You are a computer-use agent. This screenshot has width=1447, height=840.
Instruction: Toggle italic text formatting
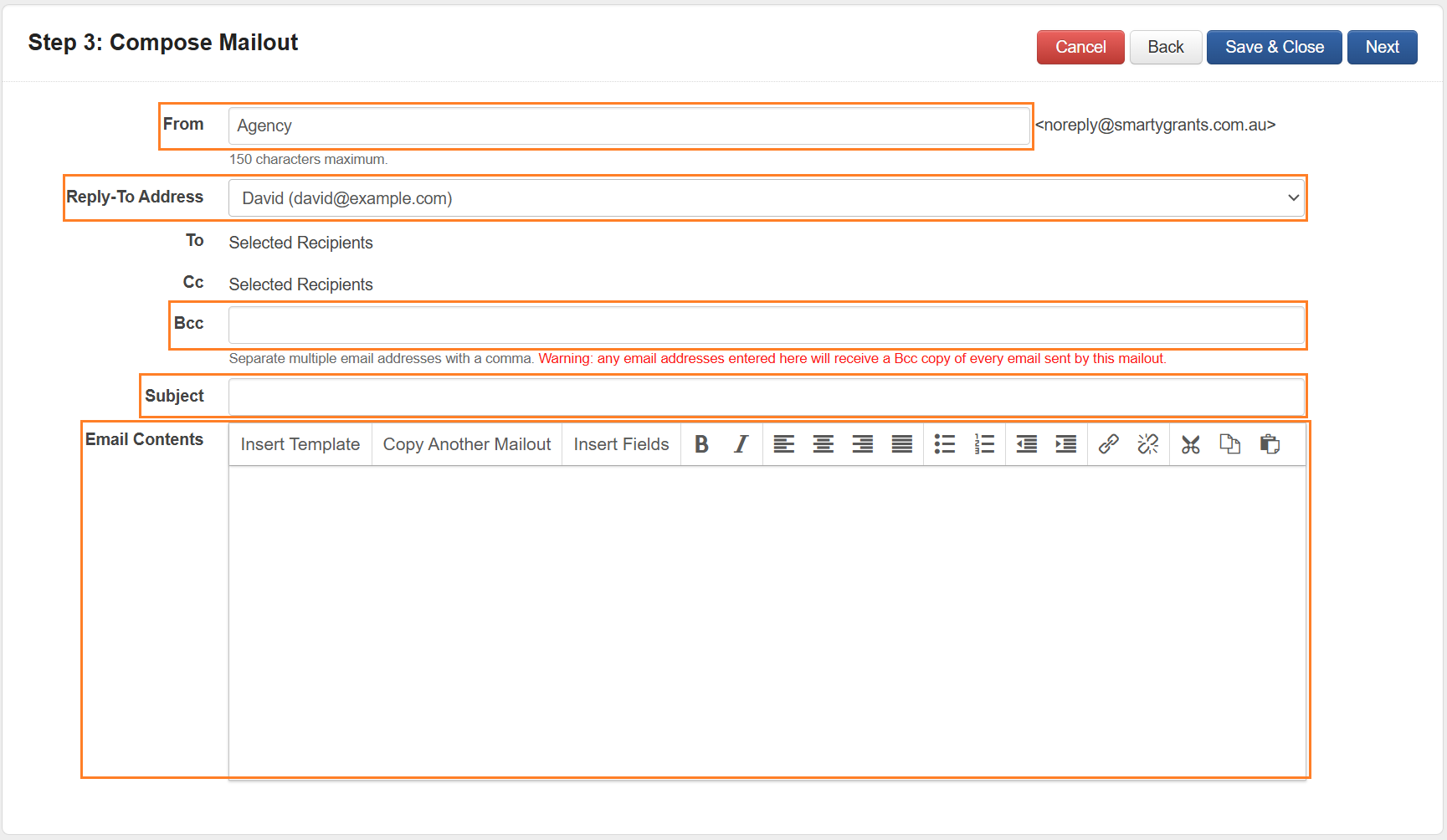pyautogui.click(x=741, y=444)
